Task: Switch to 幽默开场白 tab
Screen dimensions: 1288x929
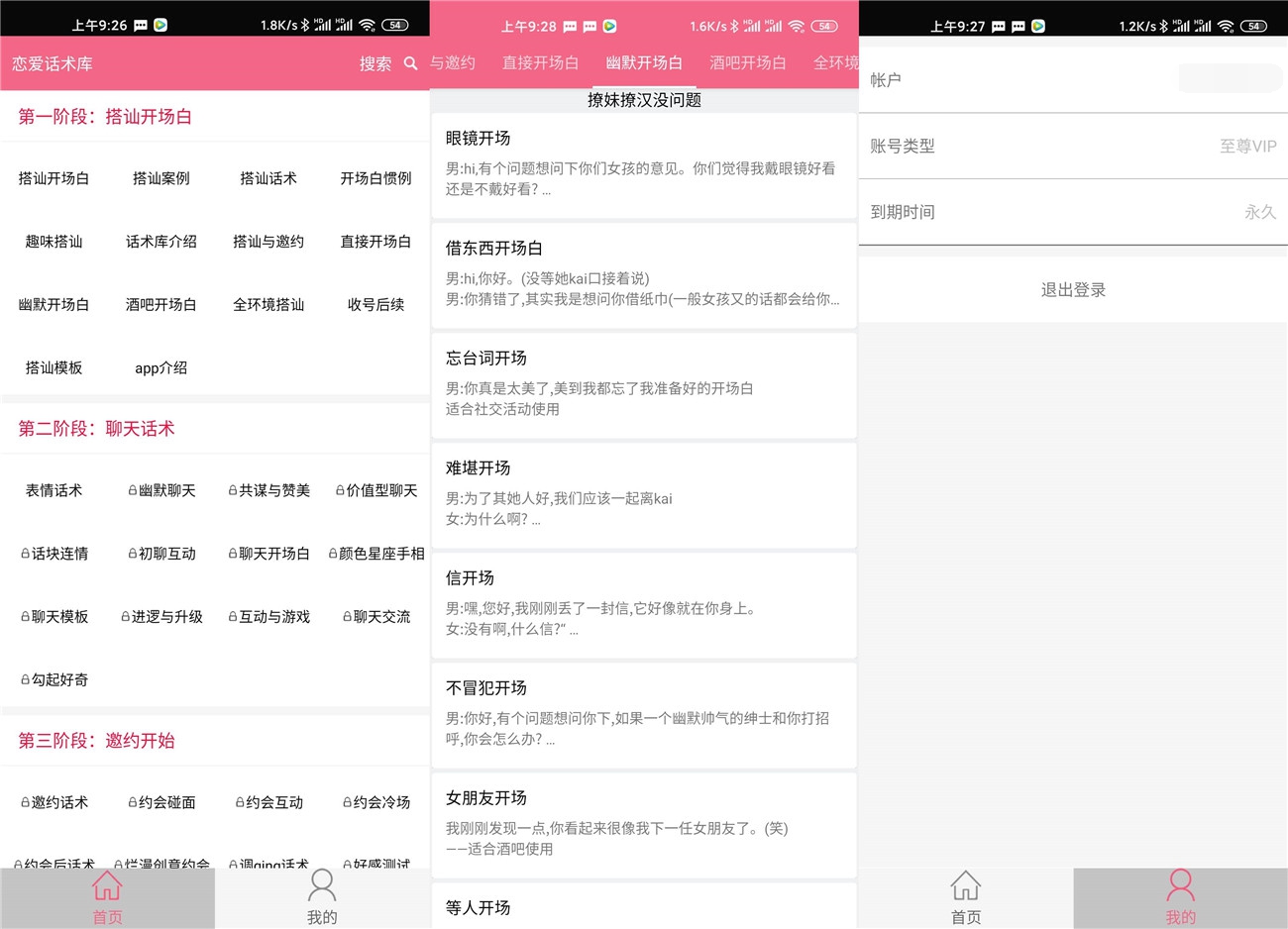Action: coord(644,63)
